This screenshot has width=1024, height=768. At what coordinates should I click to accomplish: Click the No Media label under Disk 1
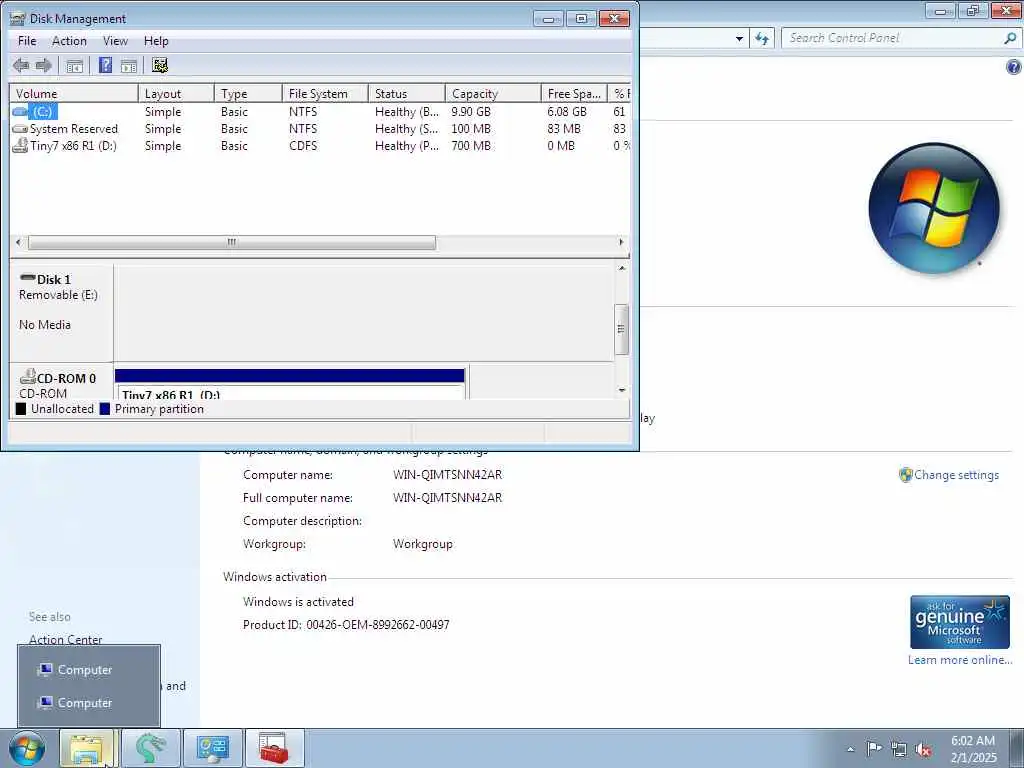(44, 325)
